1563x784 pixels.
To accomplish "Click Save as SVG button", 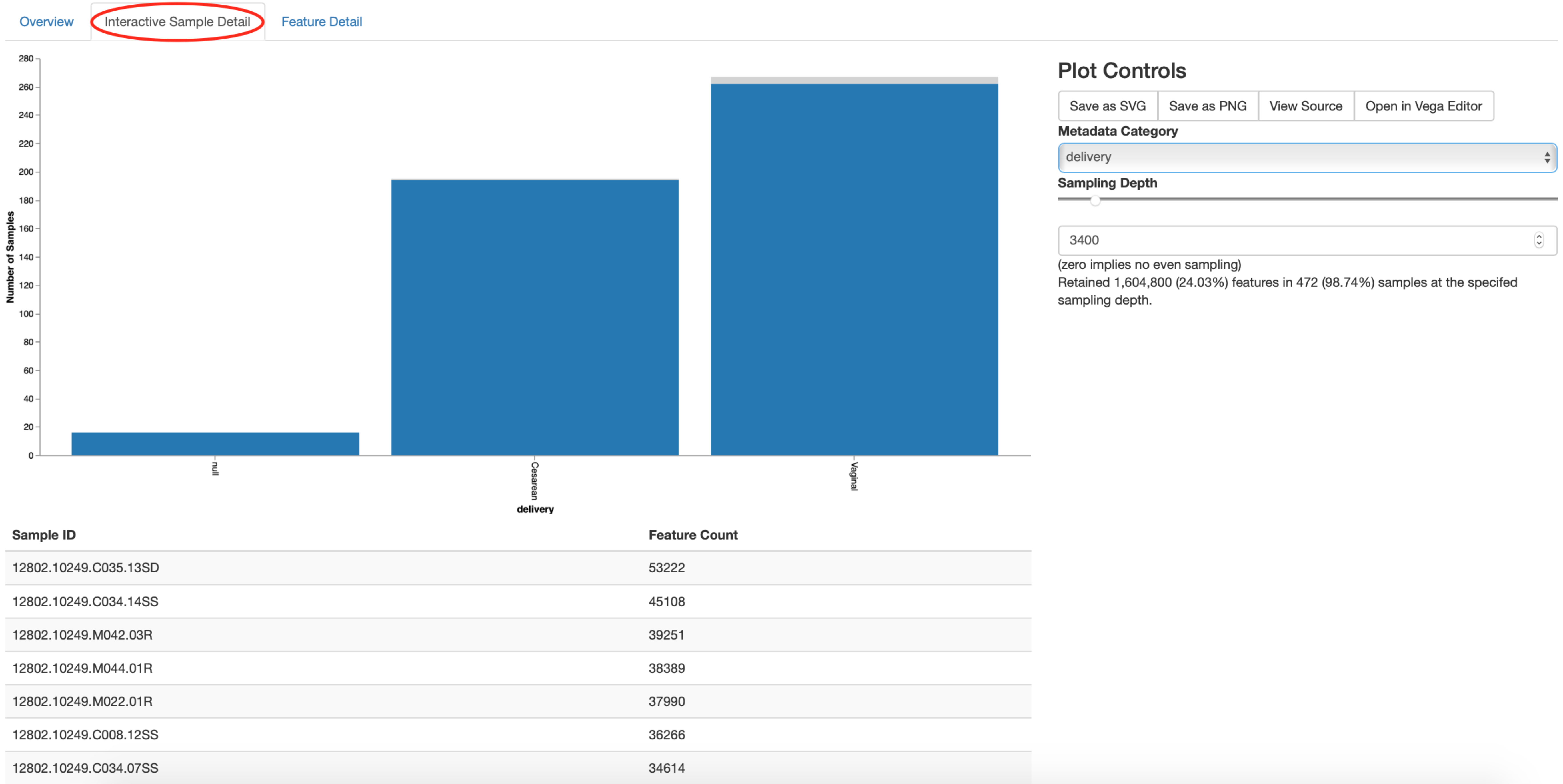I will [1107, 106].
